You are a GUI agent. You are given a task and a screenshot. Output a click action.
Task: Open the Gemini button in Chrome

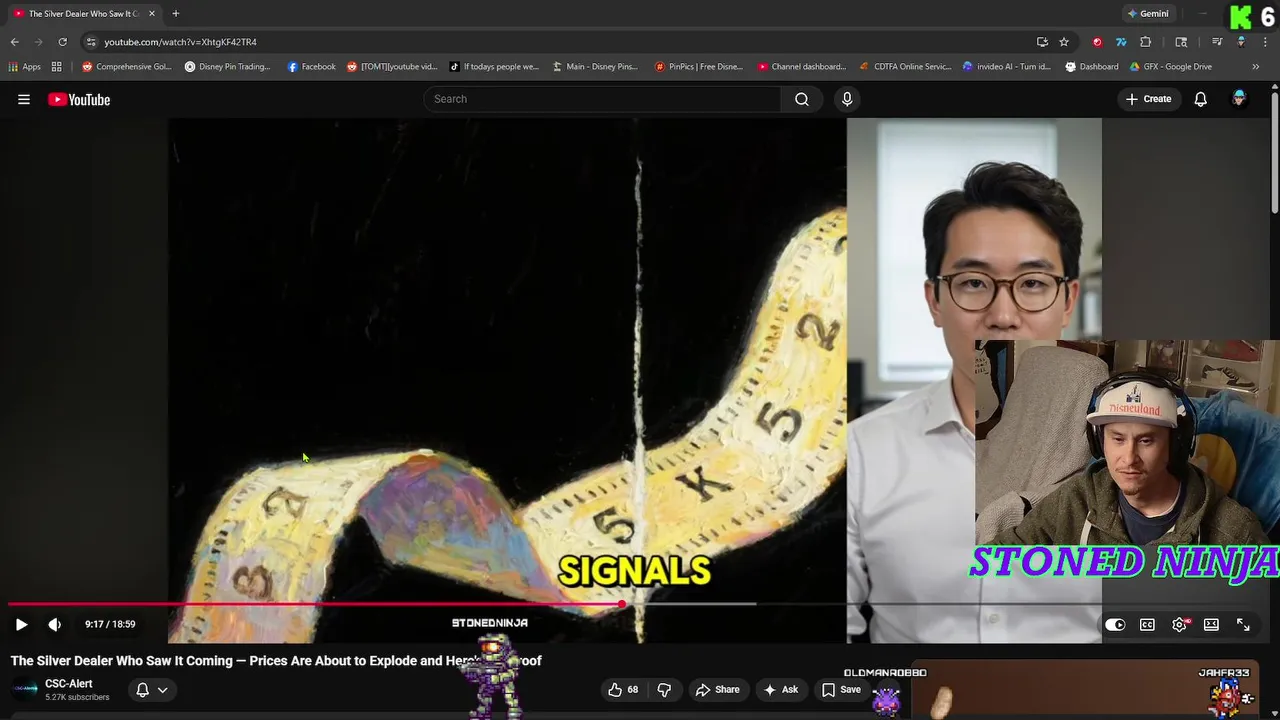click(1148, 14)
